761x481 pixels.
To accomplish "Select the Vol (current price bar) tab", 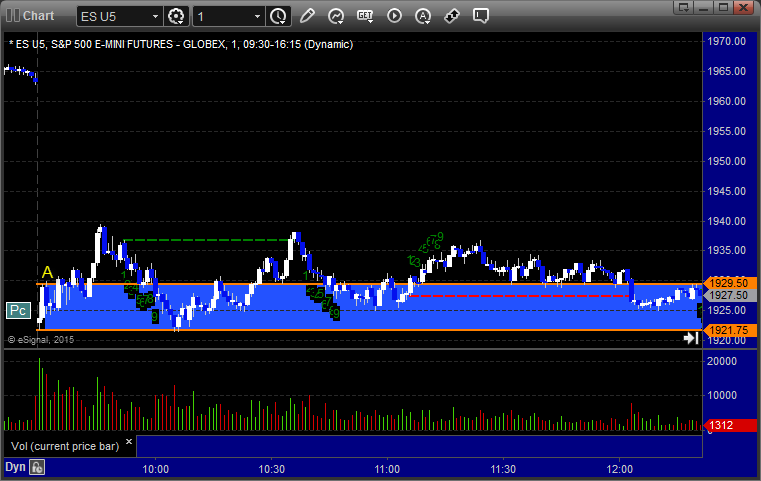I will pyautogui.click(x=64, y=444).
